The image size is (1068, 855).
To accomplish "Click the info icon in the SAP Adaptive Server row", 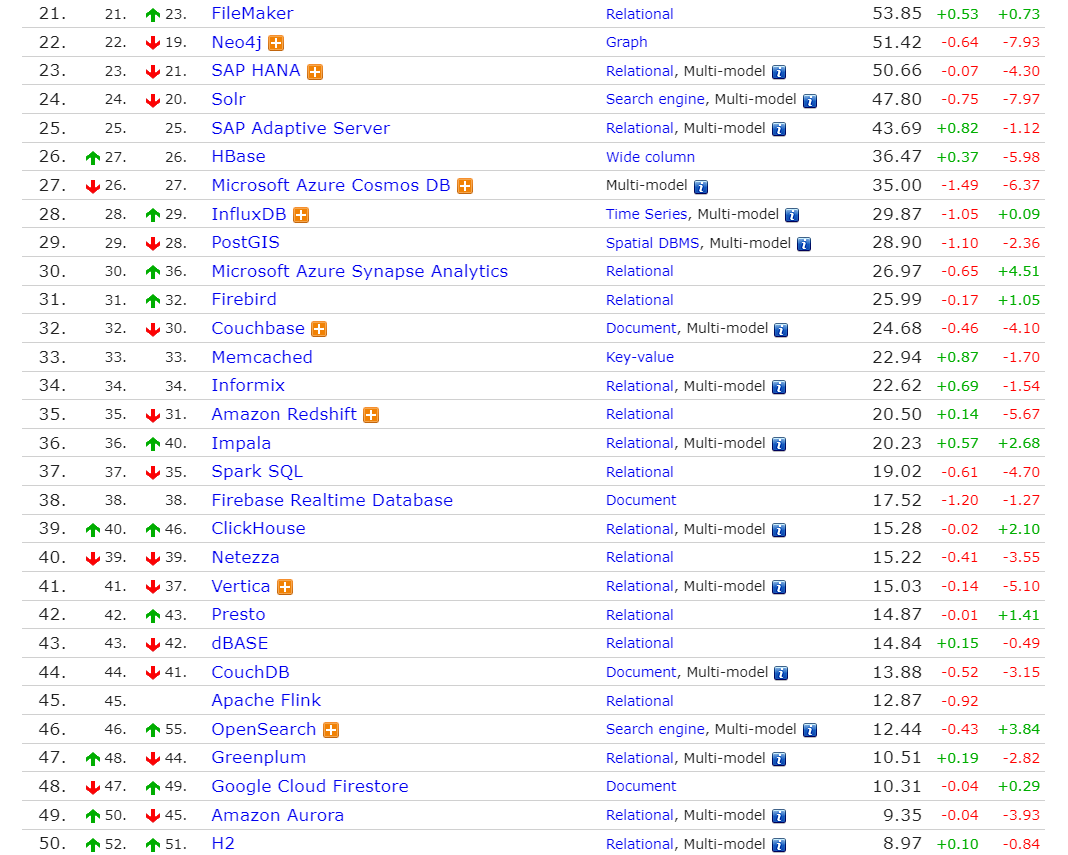I will [x=779, y=129].
